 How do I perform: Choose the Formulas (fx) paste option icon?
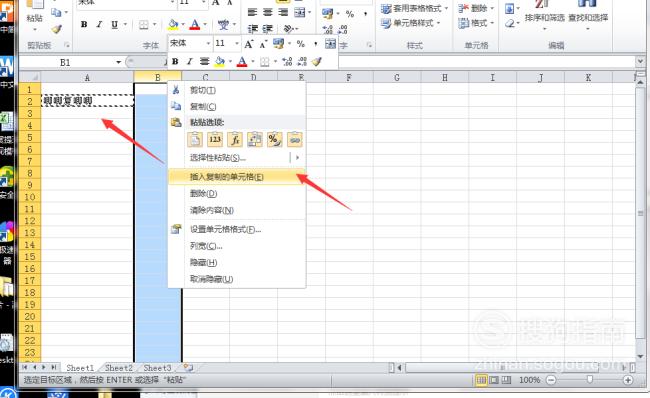tap(235, 140)
